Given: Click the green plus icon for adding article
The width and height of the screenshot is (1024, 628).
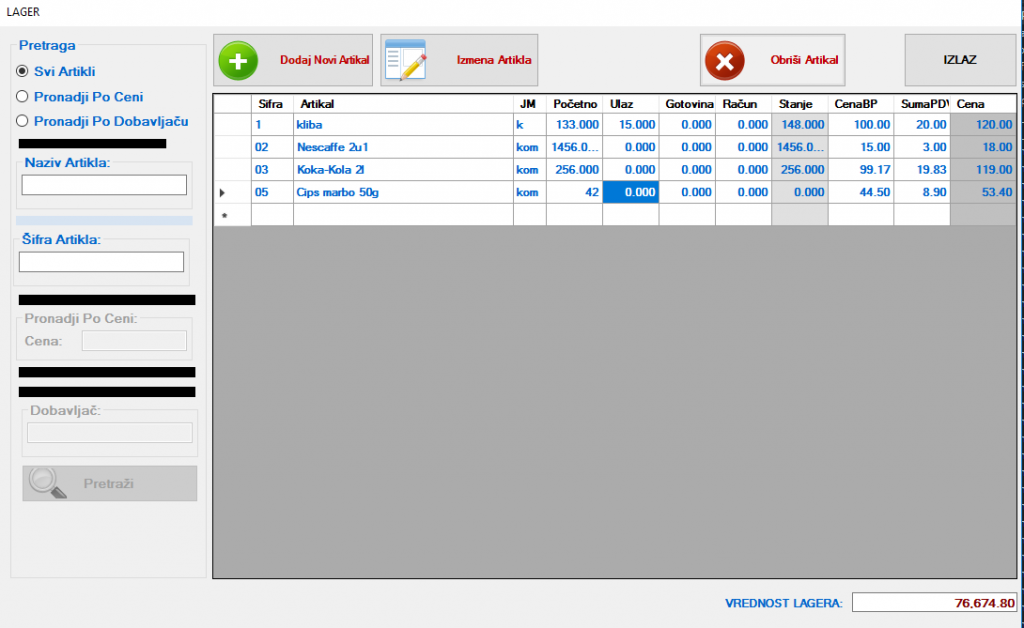Looking at the screenshot, I should coord(238,60).
